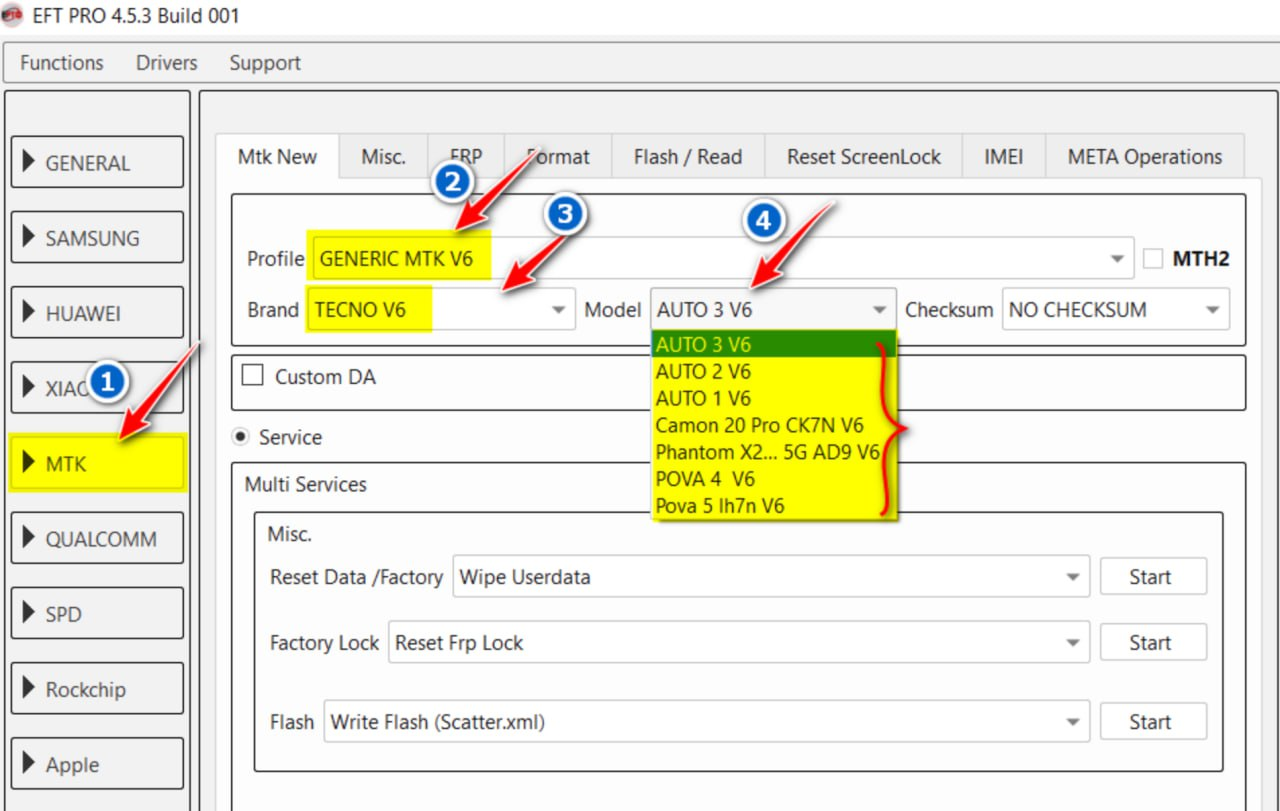This screenshot has width=1280, height=811.
Task: Start the Write Flash operation
Action: coord(1153,721)
